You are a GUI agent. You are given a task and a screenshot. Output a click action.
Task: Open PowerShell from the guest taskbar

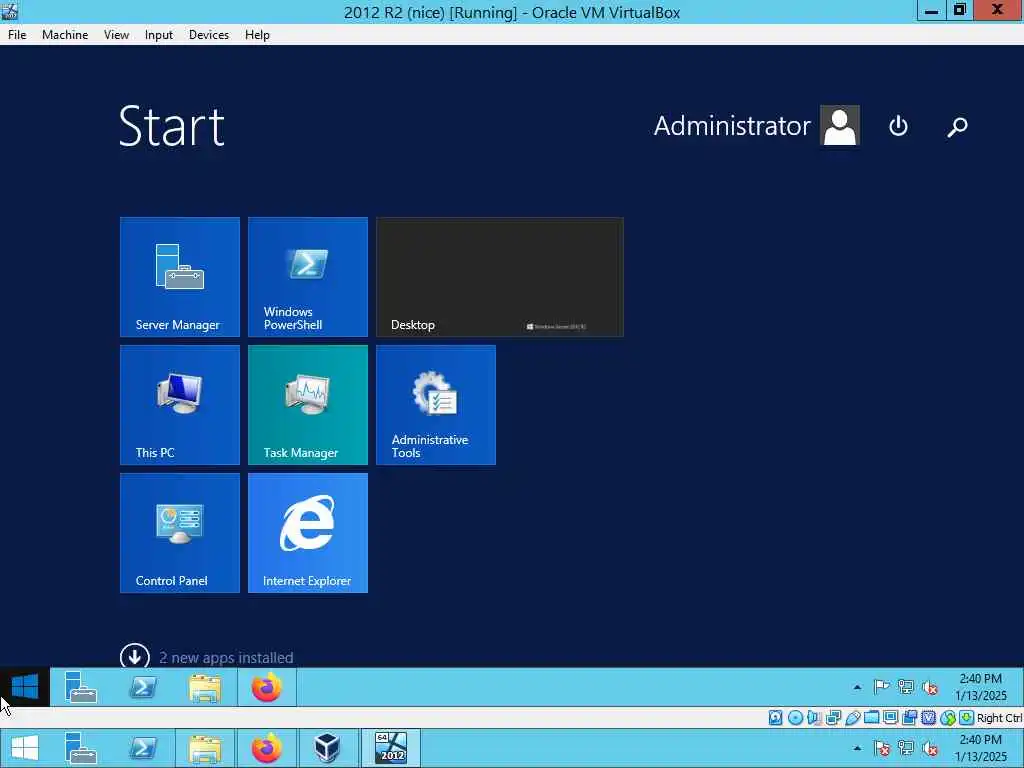point(143,687)
